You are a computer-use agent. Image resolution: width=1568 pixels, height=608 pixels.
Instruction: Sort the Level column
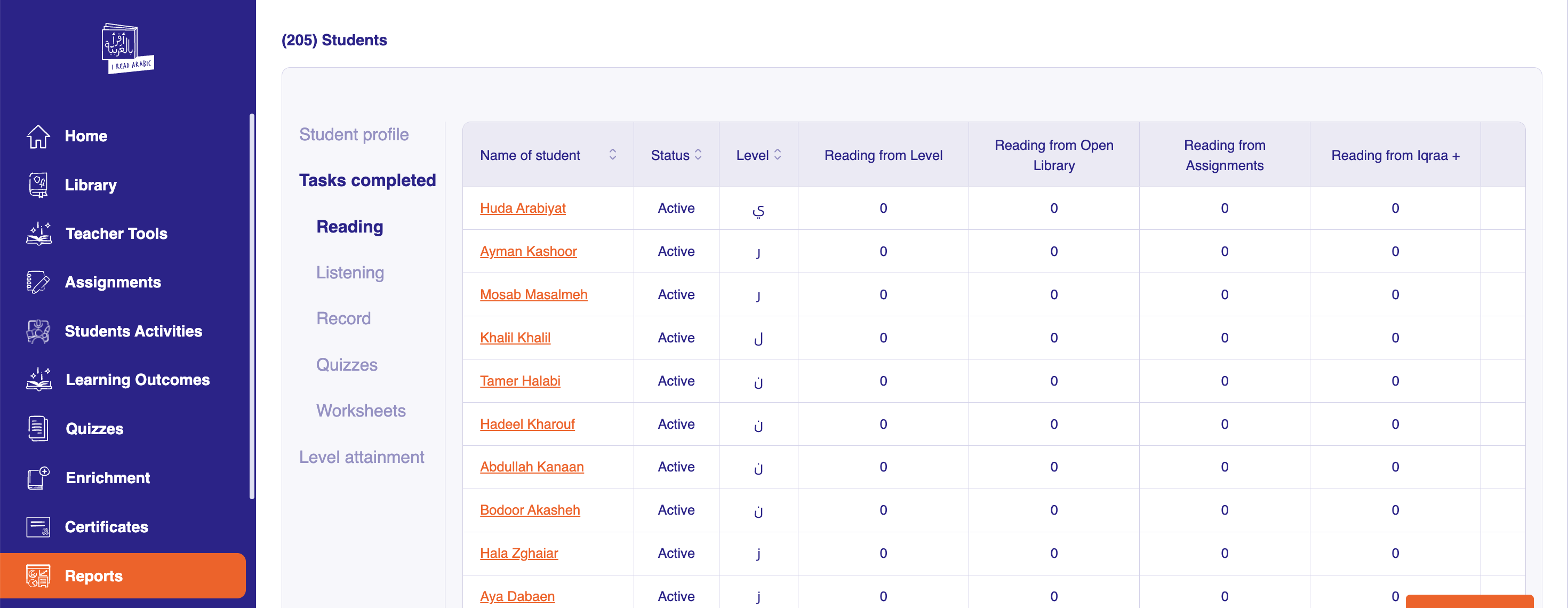pyautogui.click(x=777, y=155)
